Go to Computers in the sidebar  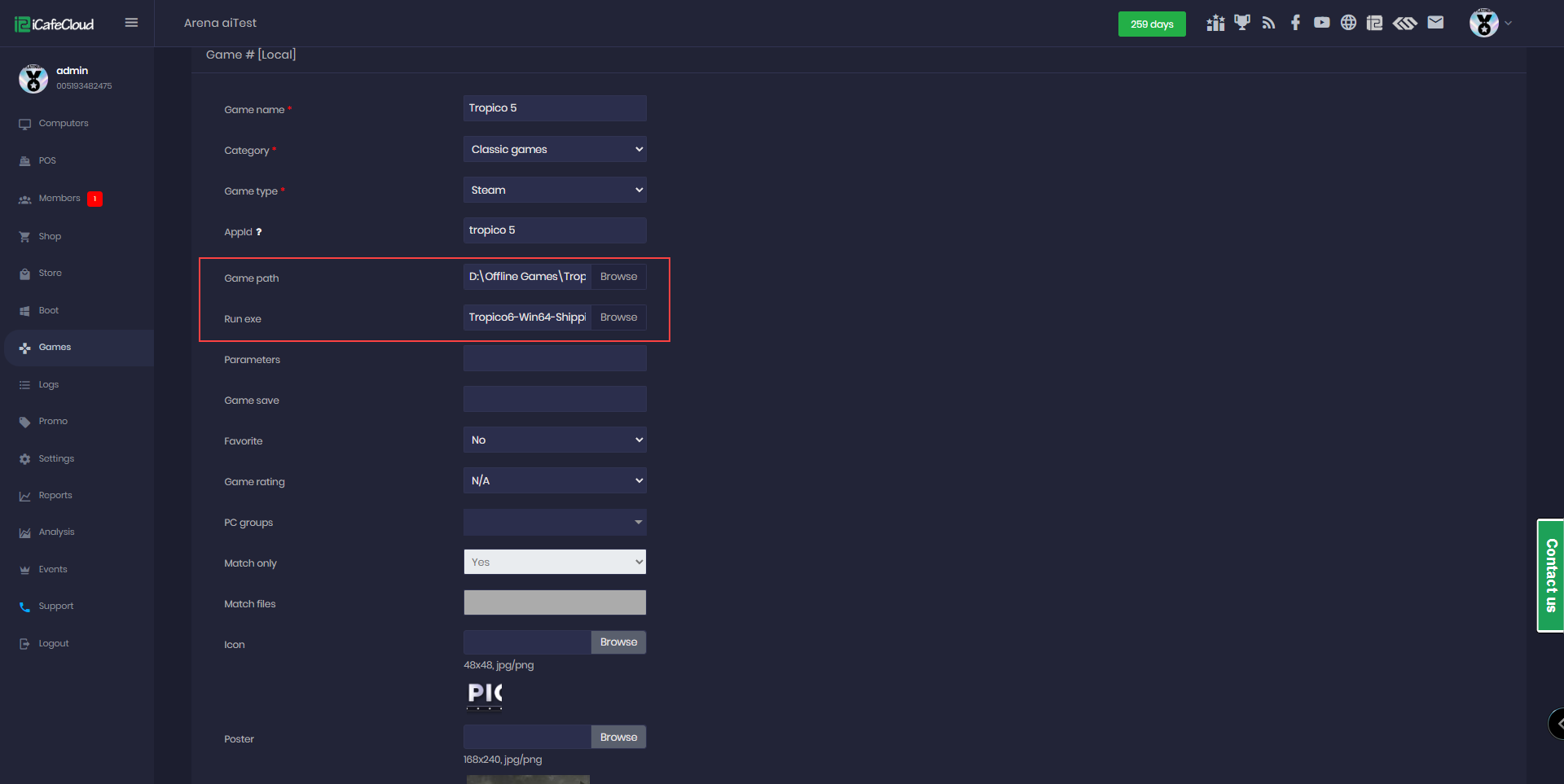pyautogui.click(x=64, y=124)
